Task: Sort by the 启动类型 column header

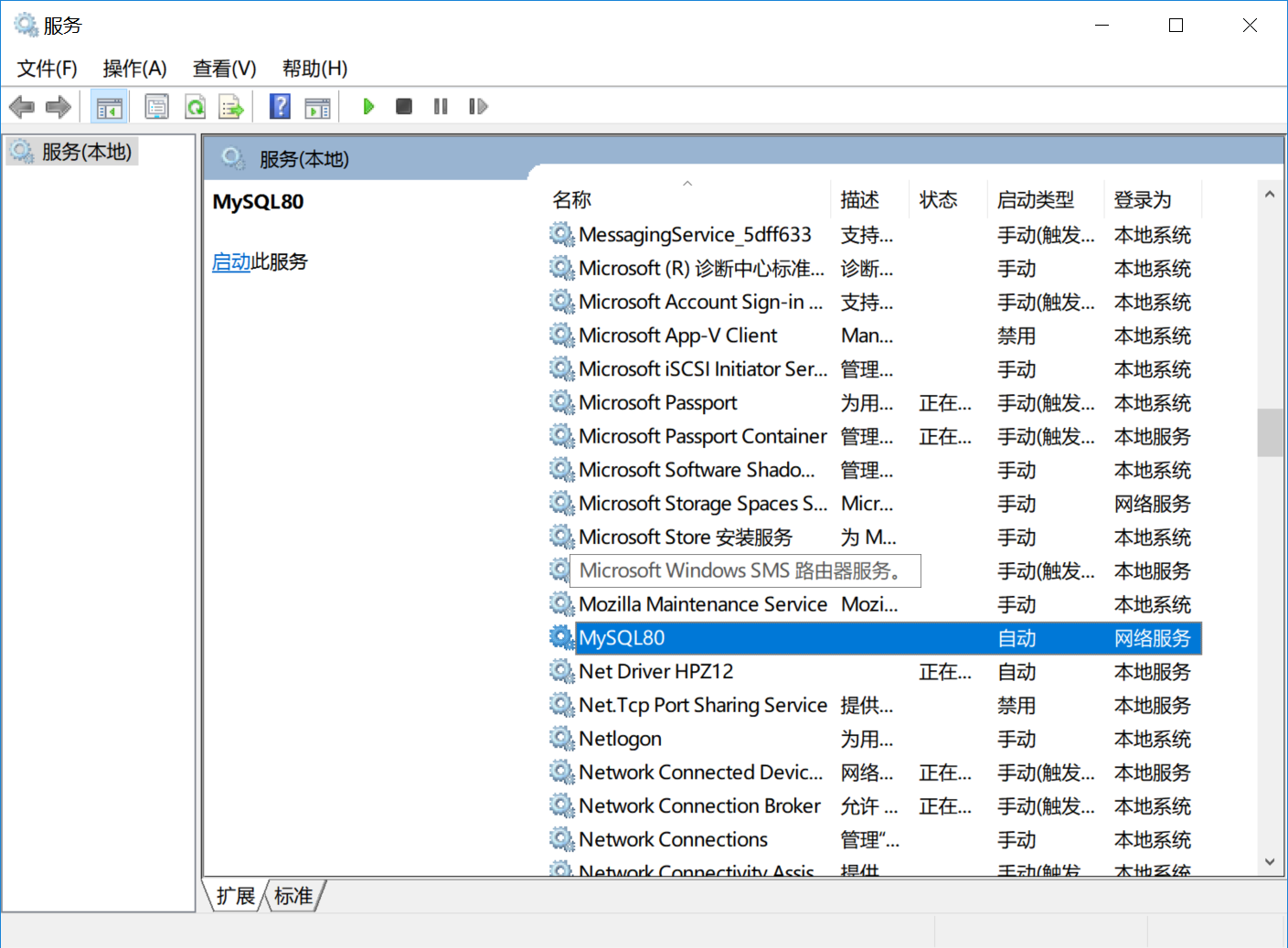Action: click(1048, 200)
